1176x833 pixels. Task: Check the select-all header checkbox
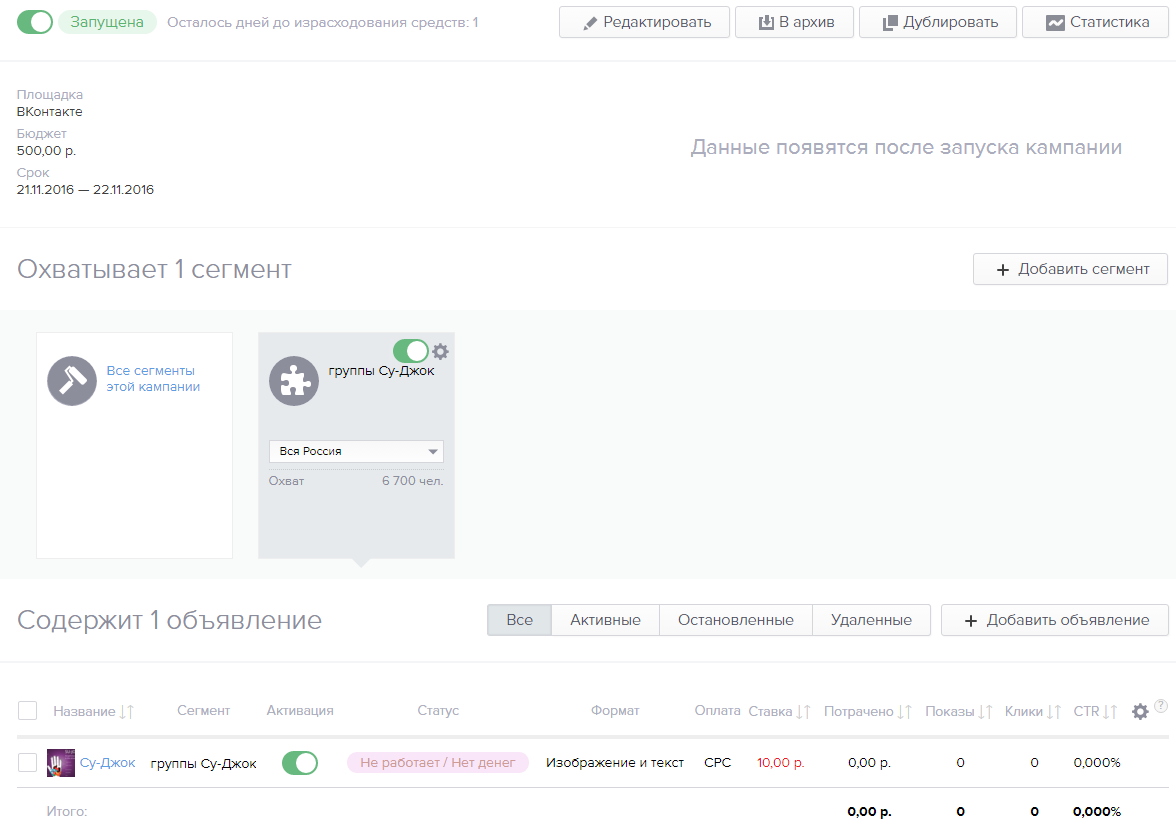(28, 711)
